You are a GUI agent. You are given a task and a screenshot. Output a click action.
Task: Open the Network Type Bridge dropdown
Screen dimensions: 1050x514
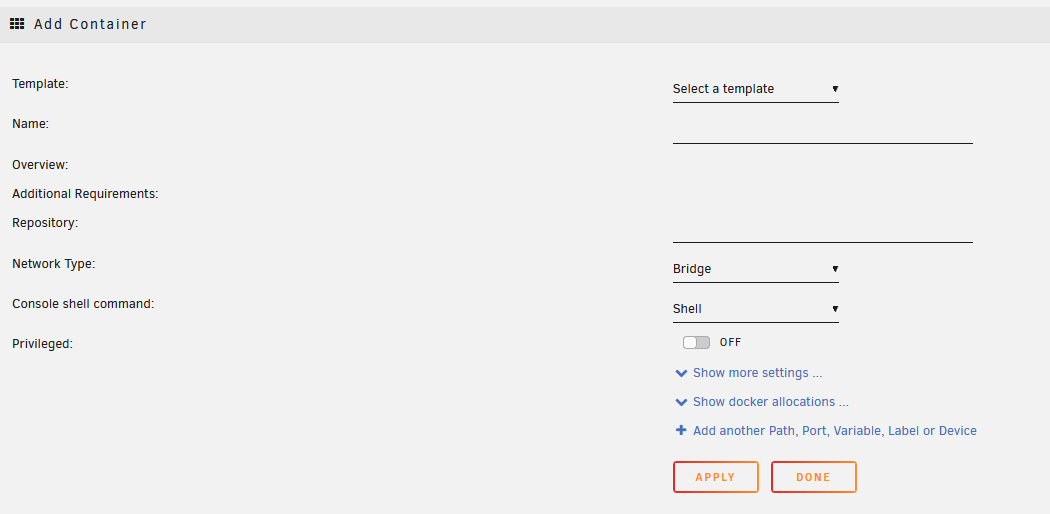[x=755, y=269]
